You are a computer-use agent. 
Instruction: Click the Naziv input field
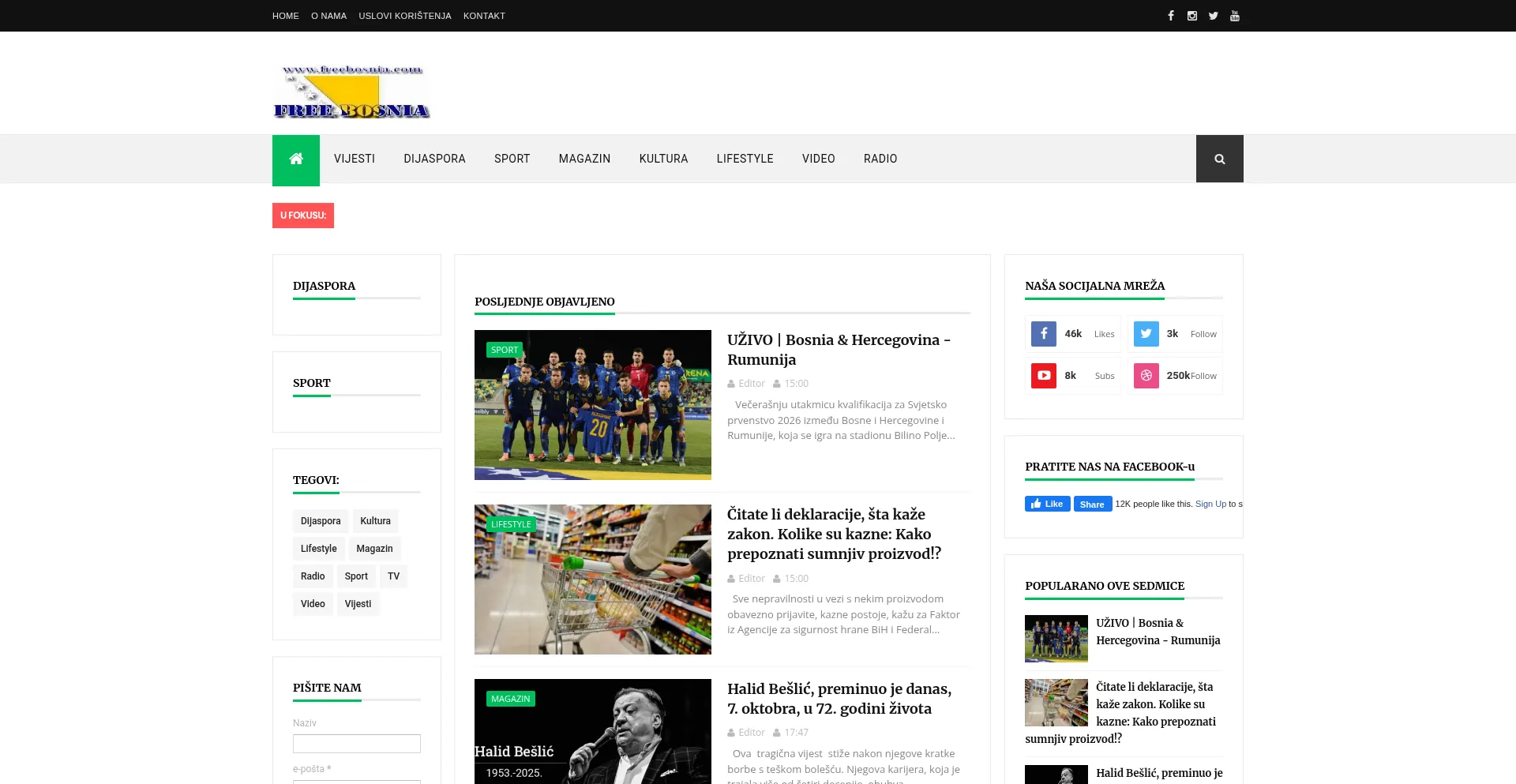356,744
